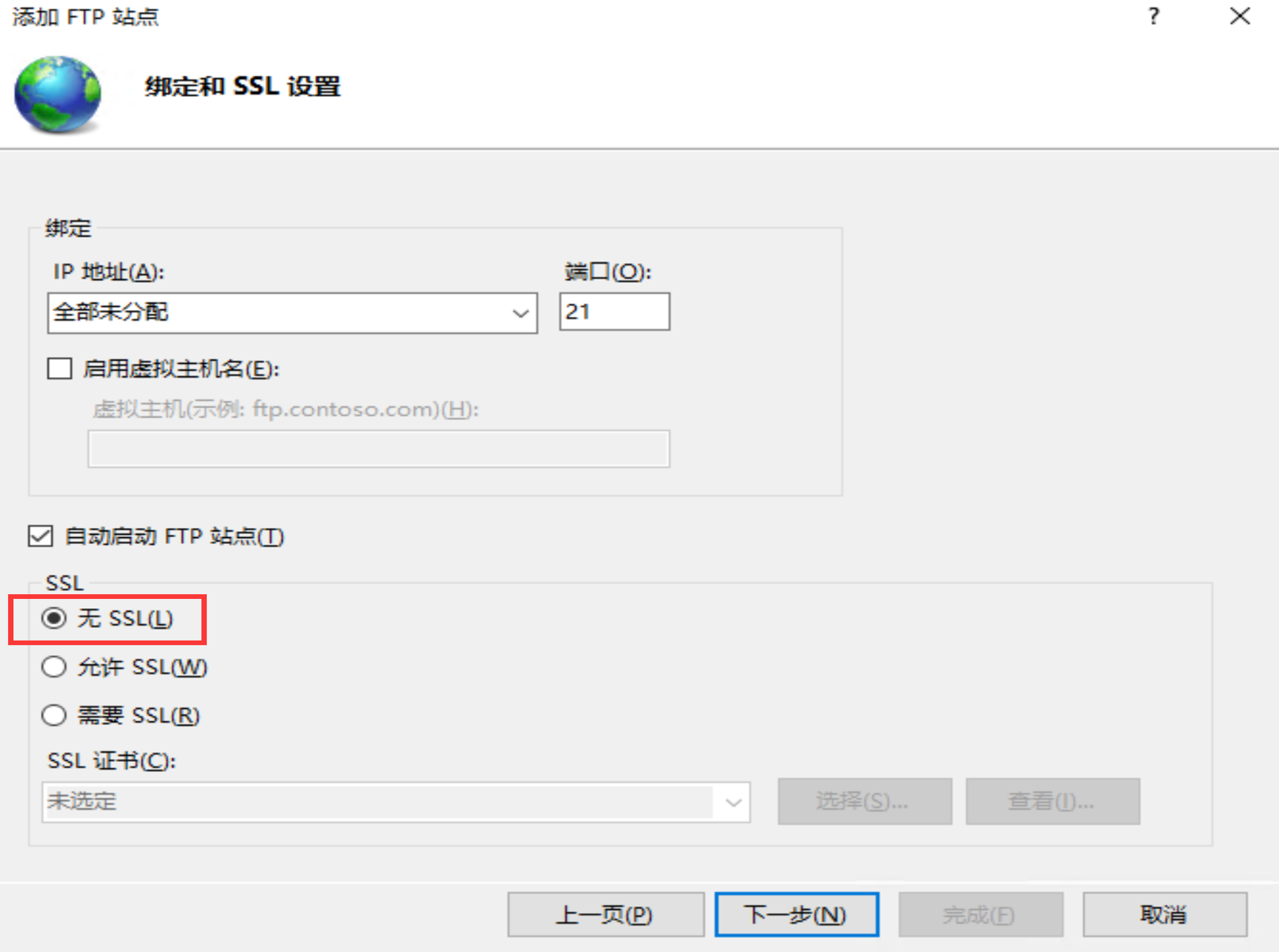1279x952 pixels.
Task: Enable the virtual host name checkbox
Action: click(x=60, y=368)
